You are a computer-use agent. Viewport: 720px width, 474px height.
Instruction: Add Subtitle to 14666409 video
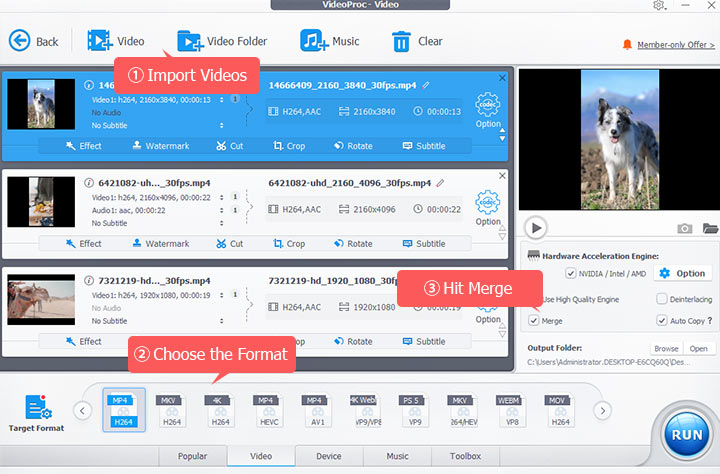click(x=424, y=146)
